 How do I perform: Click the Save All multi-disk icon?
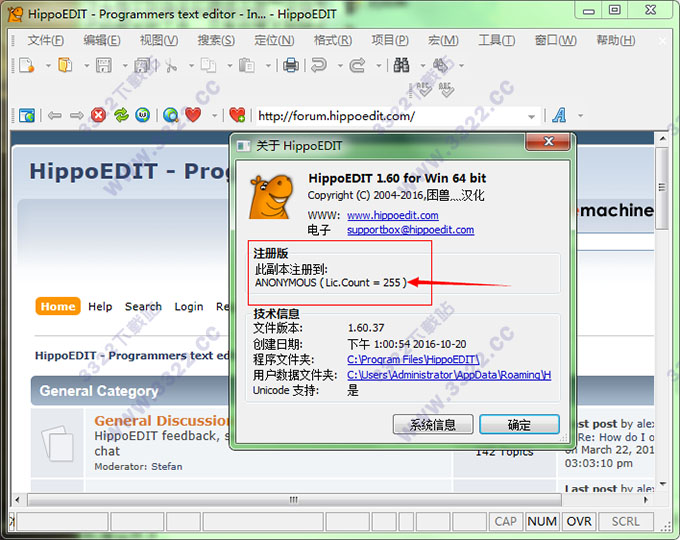[142, 65]
